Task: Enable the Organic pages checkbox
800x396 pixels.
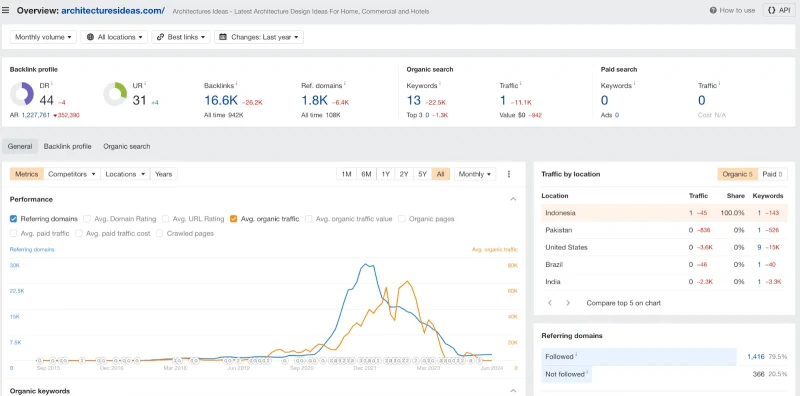Action: [x=402, y=219]
